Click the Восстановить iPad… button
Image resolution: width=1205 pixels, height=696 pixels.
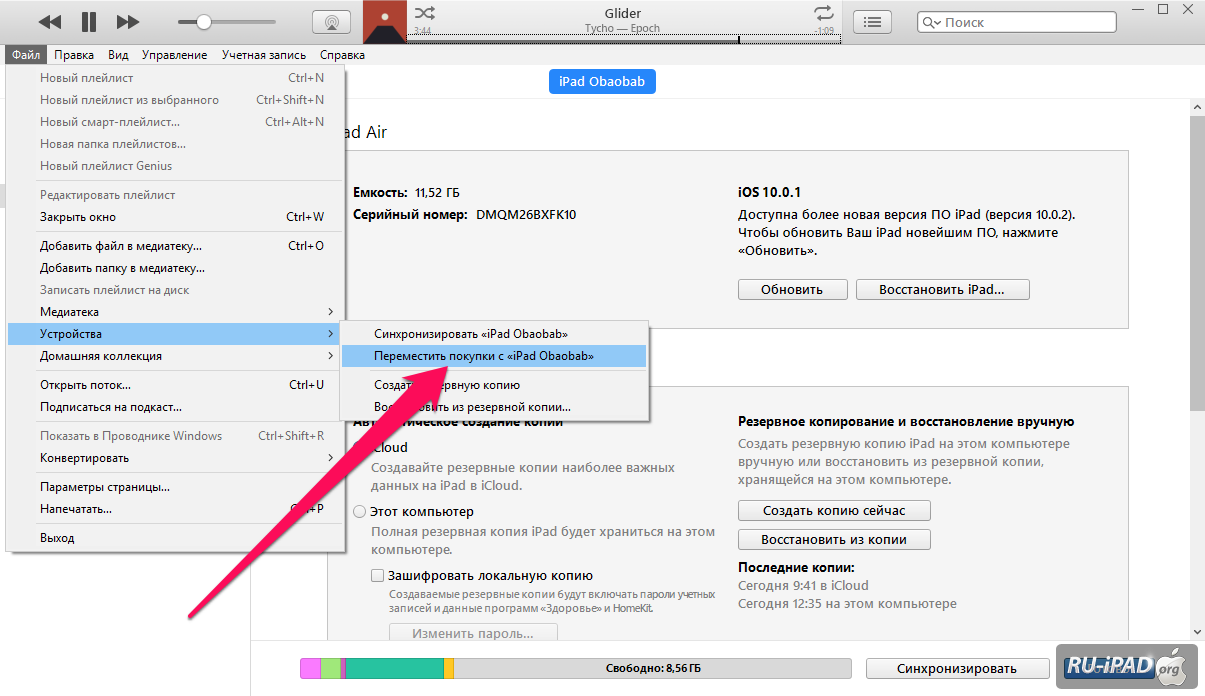(942, 289)
